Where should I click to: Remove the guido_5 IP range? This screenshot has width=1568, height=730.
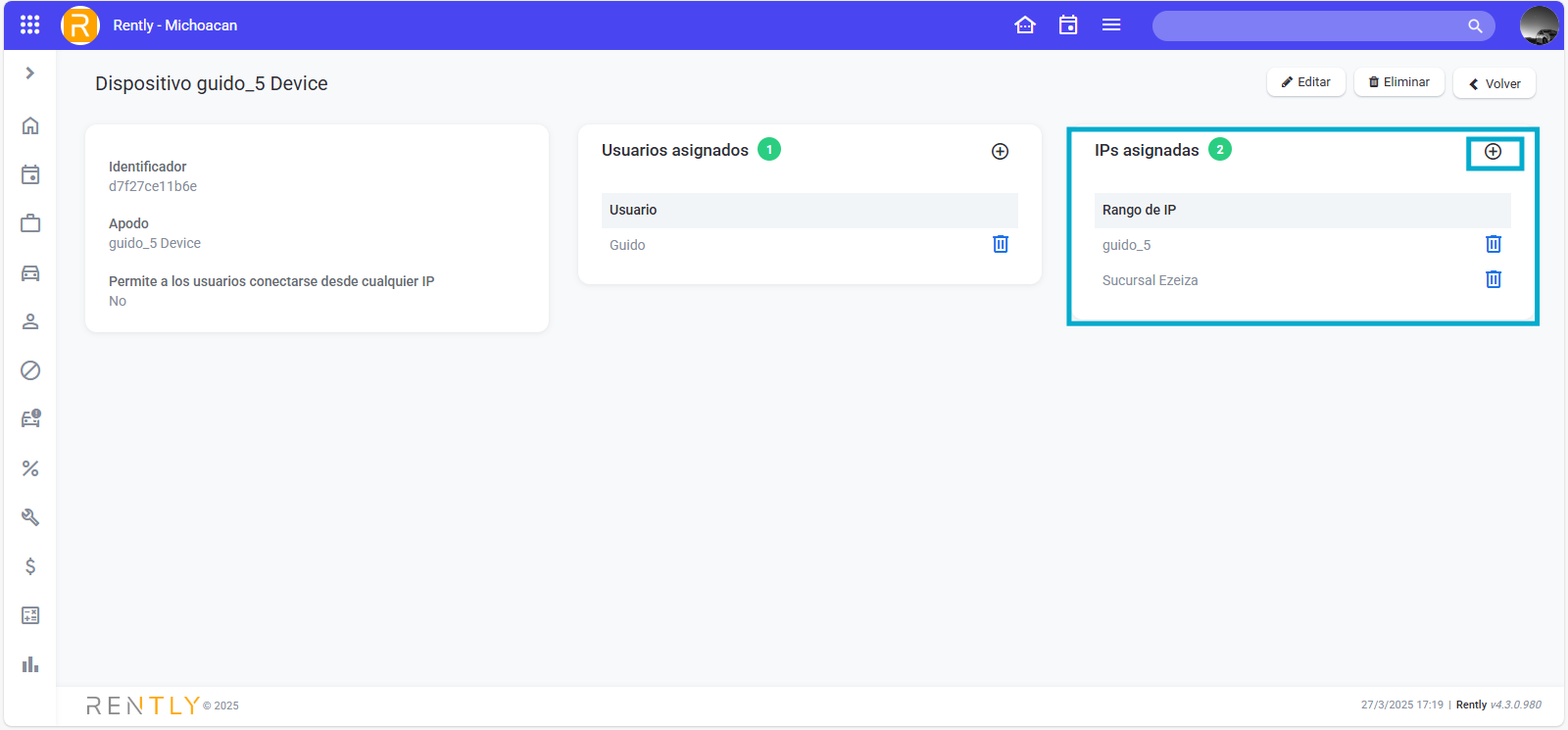click(x=1493, y=244)
